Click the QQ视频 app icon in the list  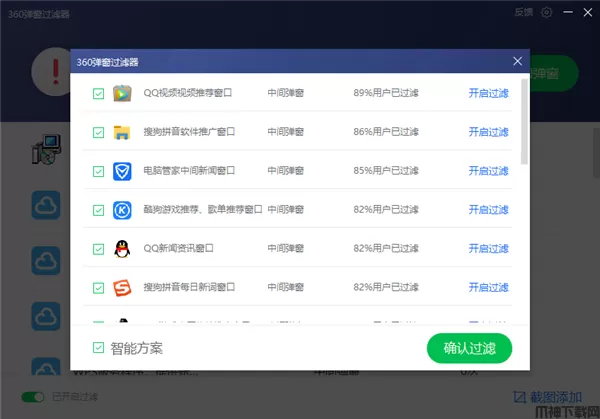pyautogui.click(x=122, y=93)
